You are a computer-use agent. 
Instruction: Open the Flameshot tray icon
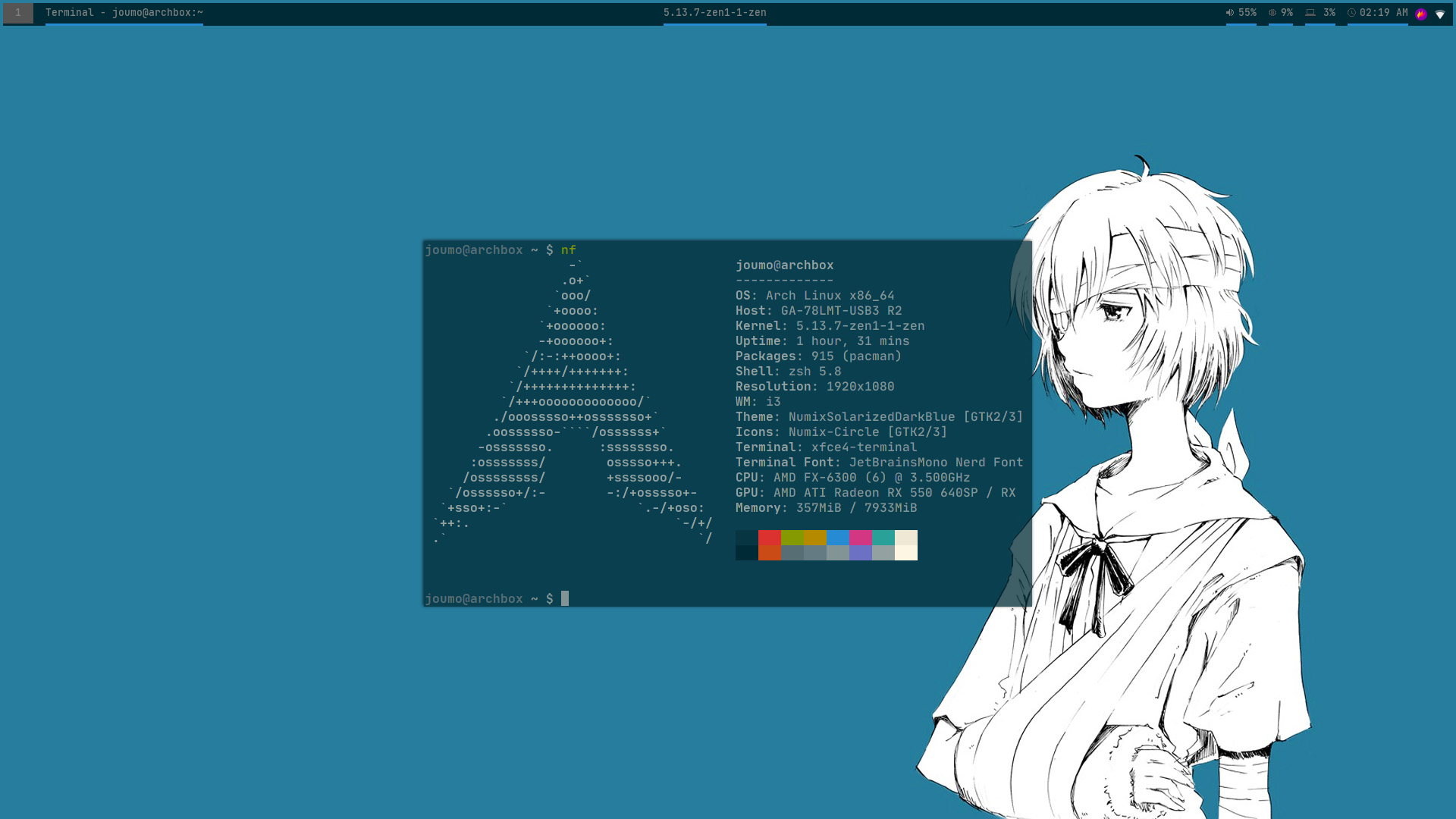pyautogui.click(x=1421, y=14)
